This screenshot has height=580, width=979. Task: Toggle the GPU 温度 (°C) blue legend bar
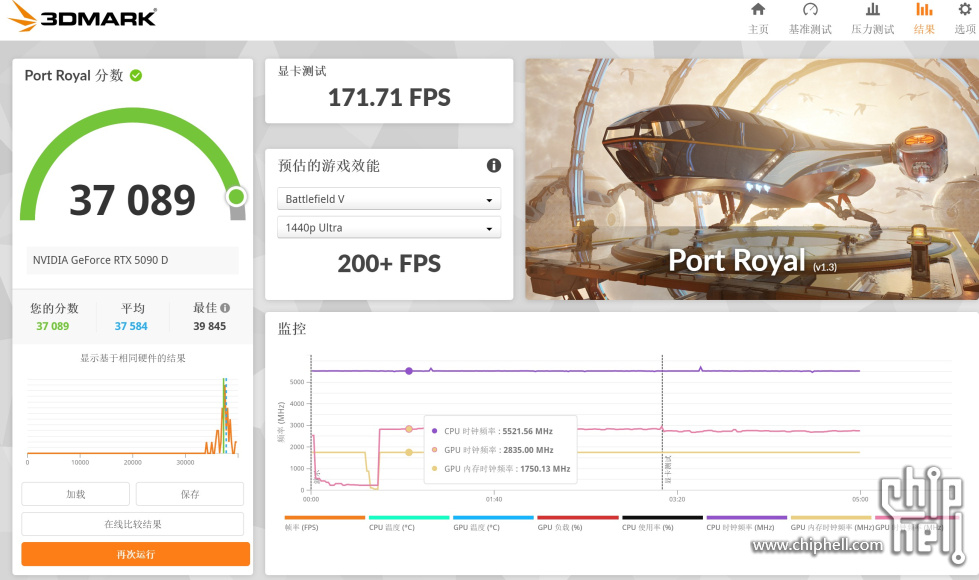coord(493,518)
